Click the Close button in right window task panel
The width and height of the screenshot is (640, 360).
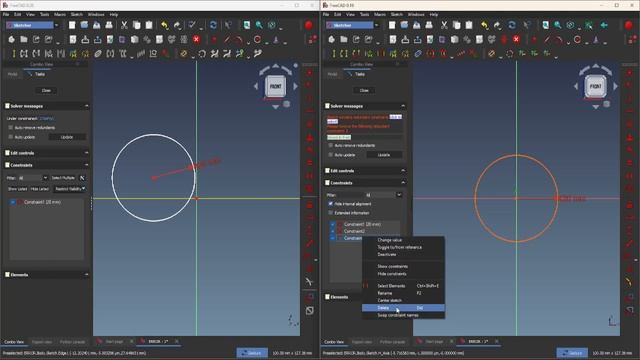364,91
